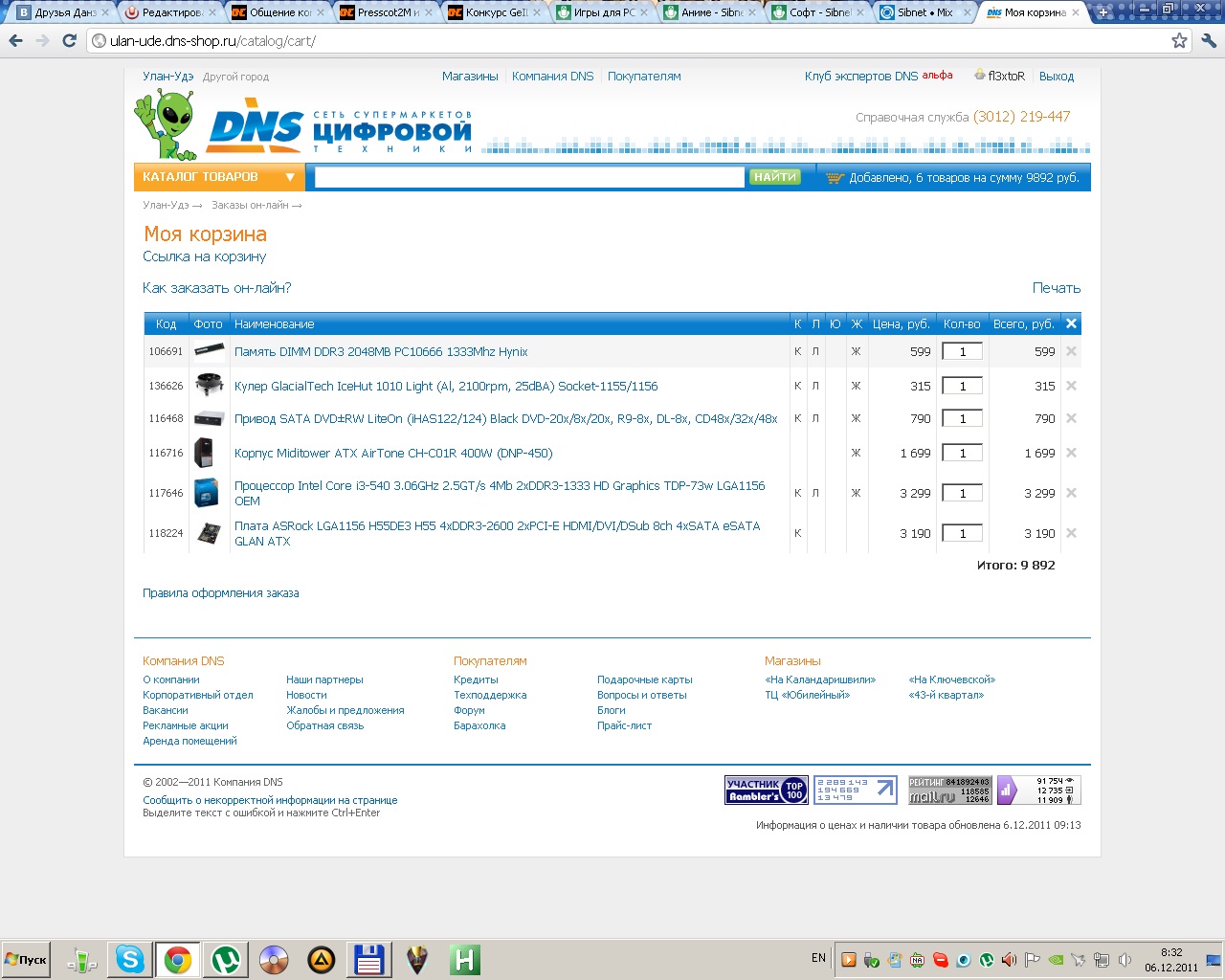Click the Пуск start button

click(26, 959)
